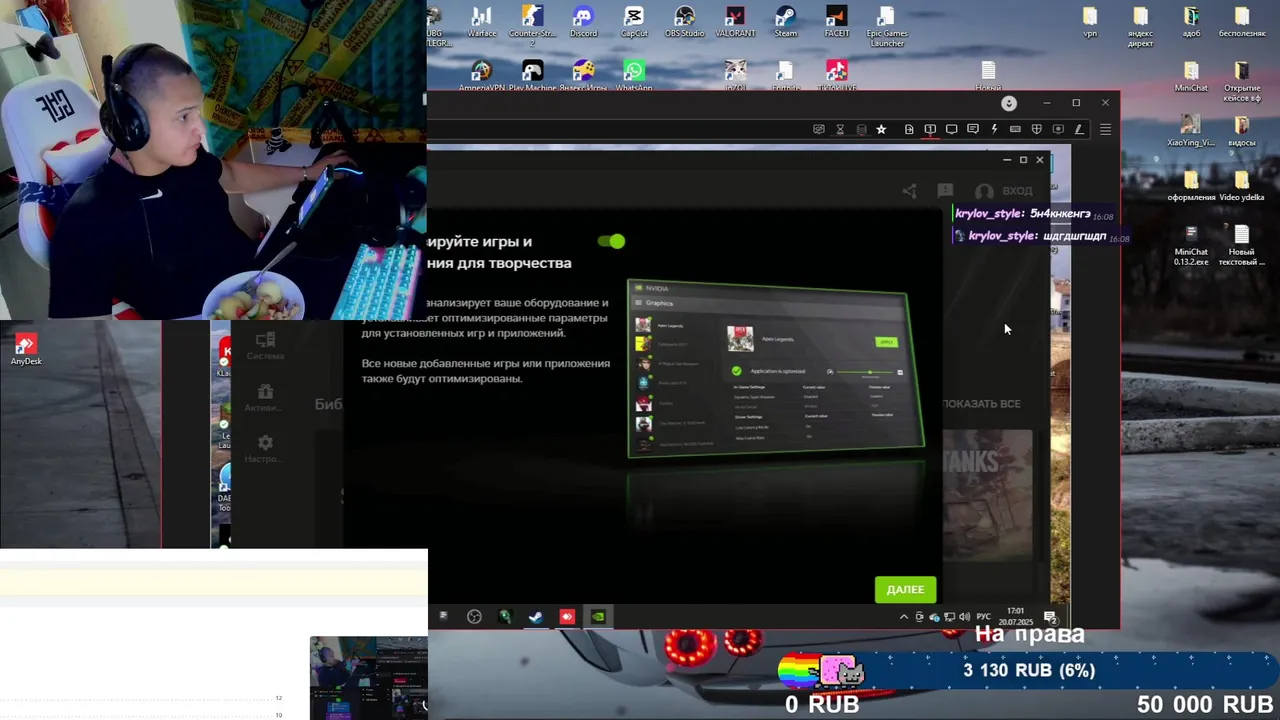Launch FACEIT from the desktop

click(837, 22)
